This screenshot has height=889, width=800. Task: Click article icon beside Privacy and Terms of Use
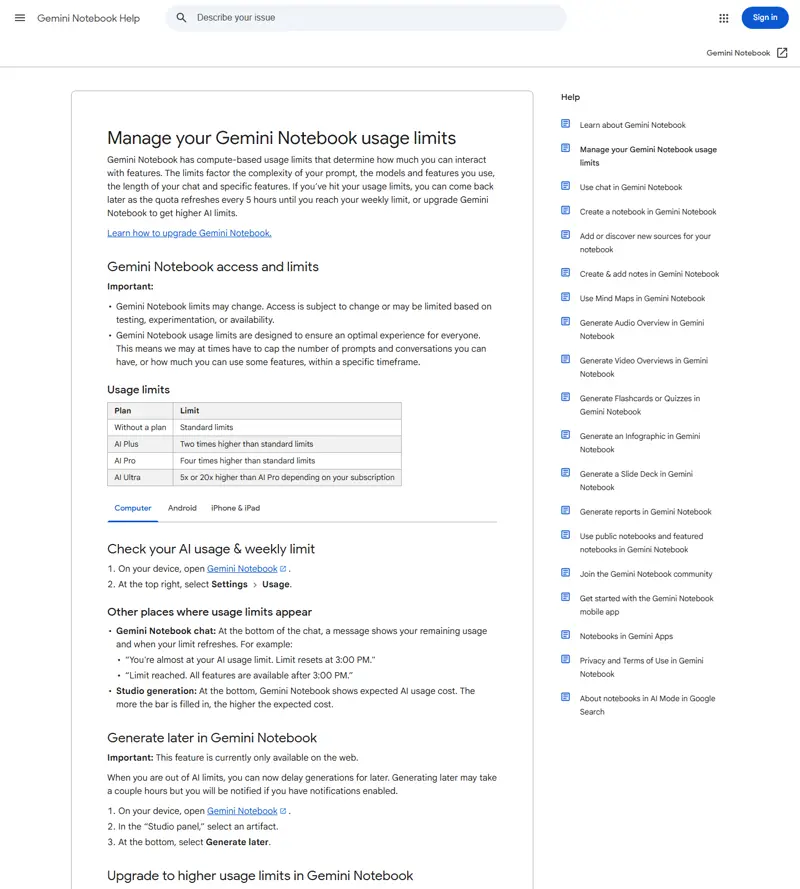[x=565, y=659]
